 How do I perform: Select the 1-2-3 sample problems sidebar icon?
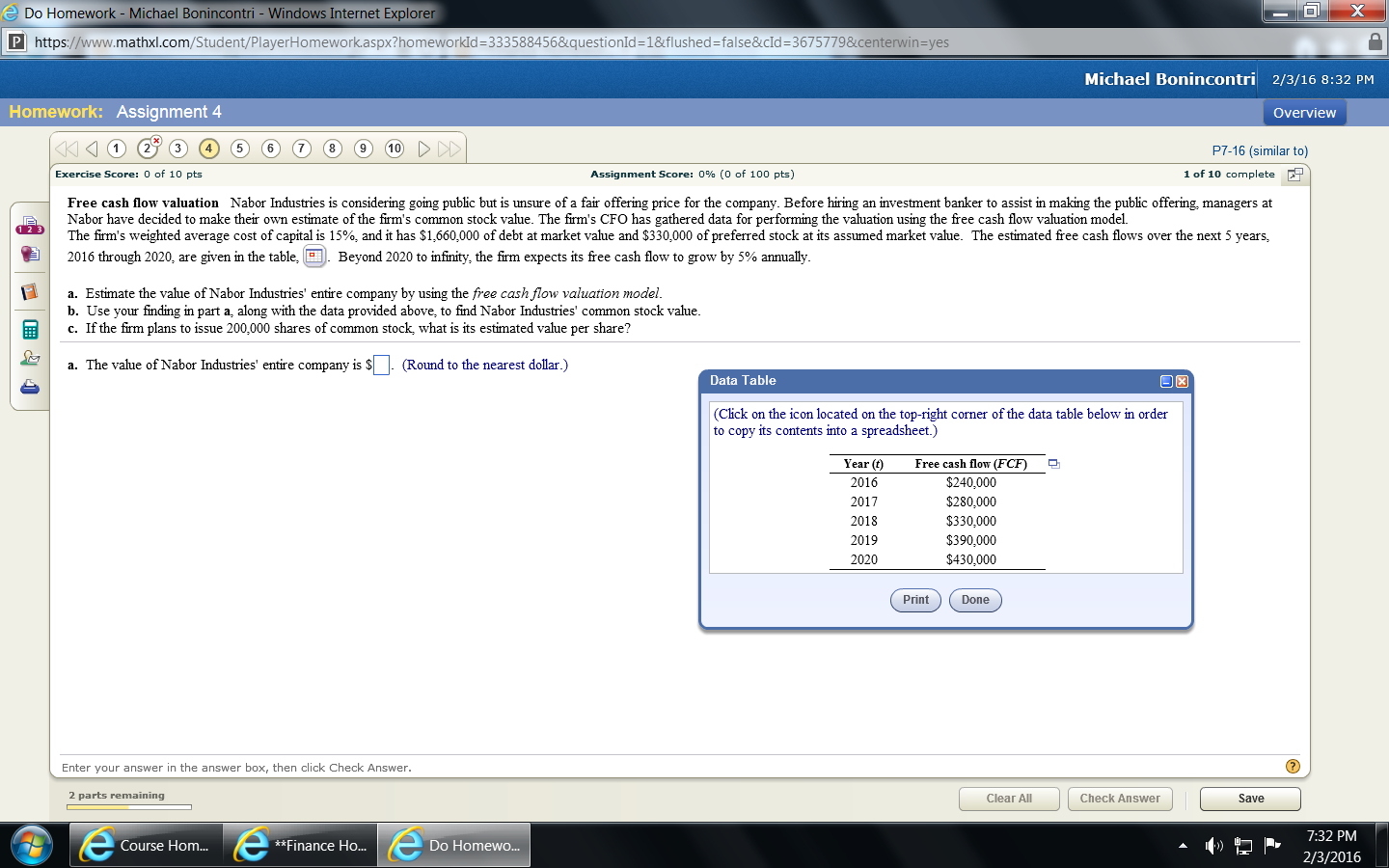tap(29, 226)
